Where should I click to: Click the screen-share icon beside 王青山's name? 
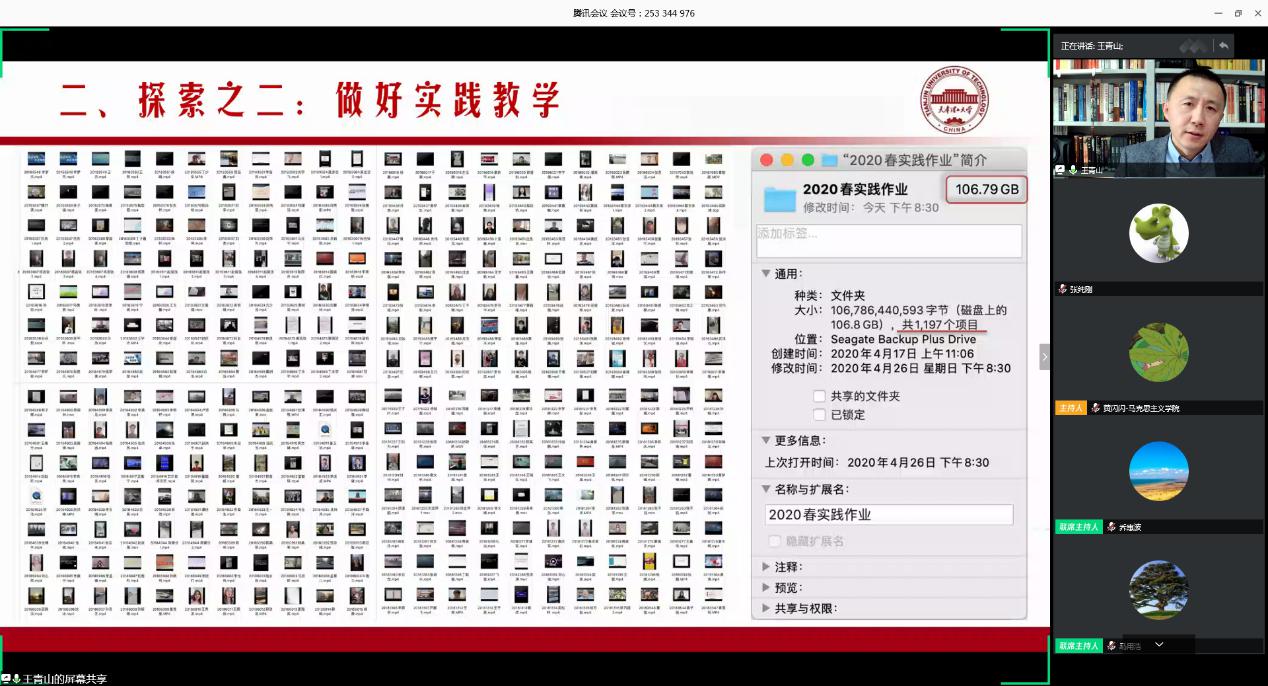tap(1060, 171)
